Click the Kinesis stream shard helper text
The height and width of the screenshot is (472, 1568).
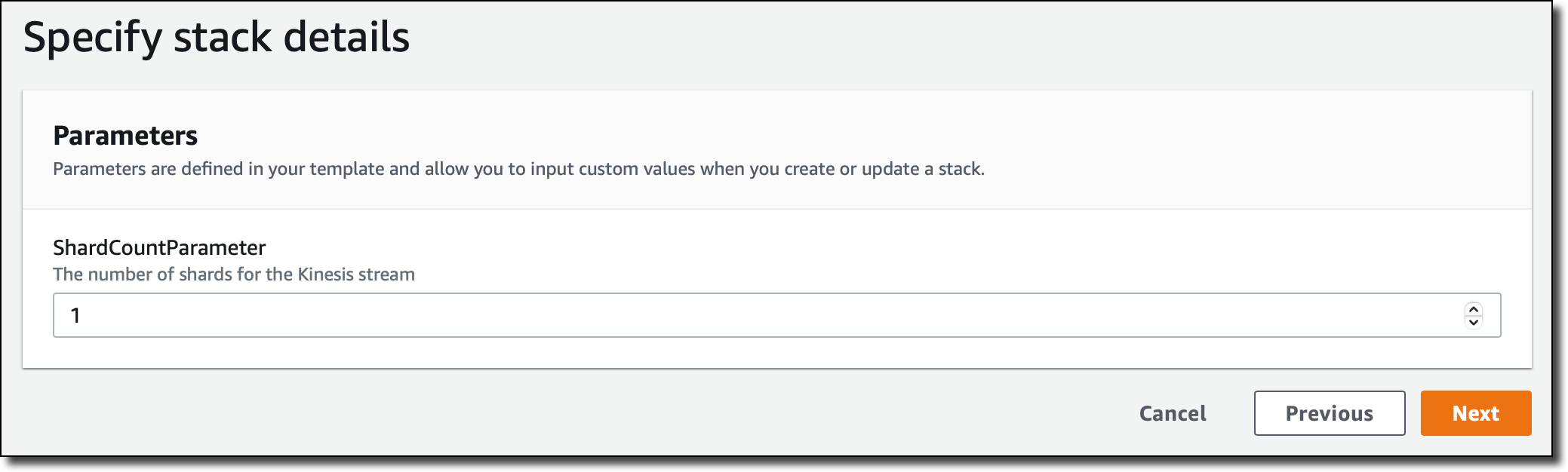click(x=234, y=274)
